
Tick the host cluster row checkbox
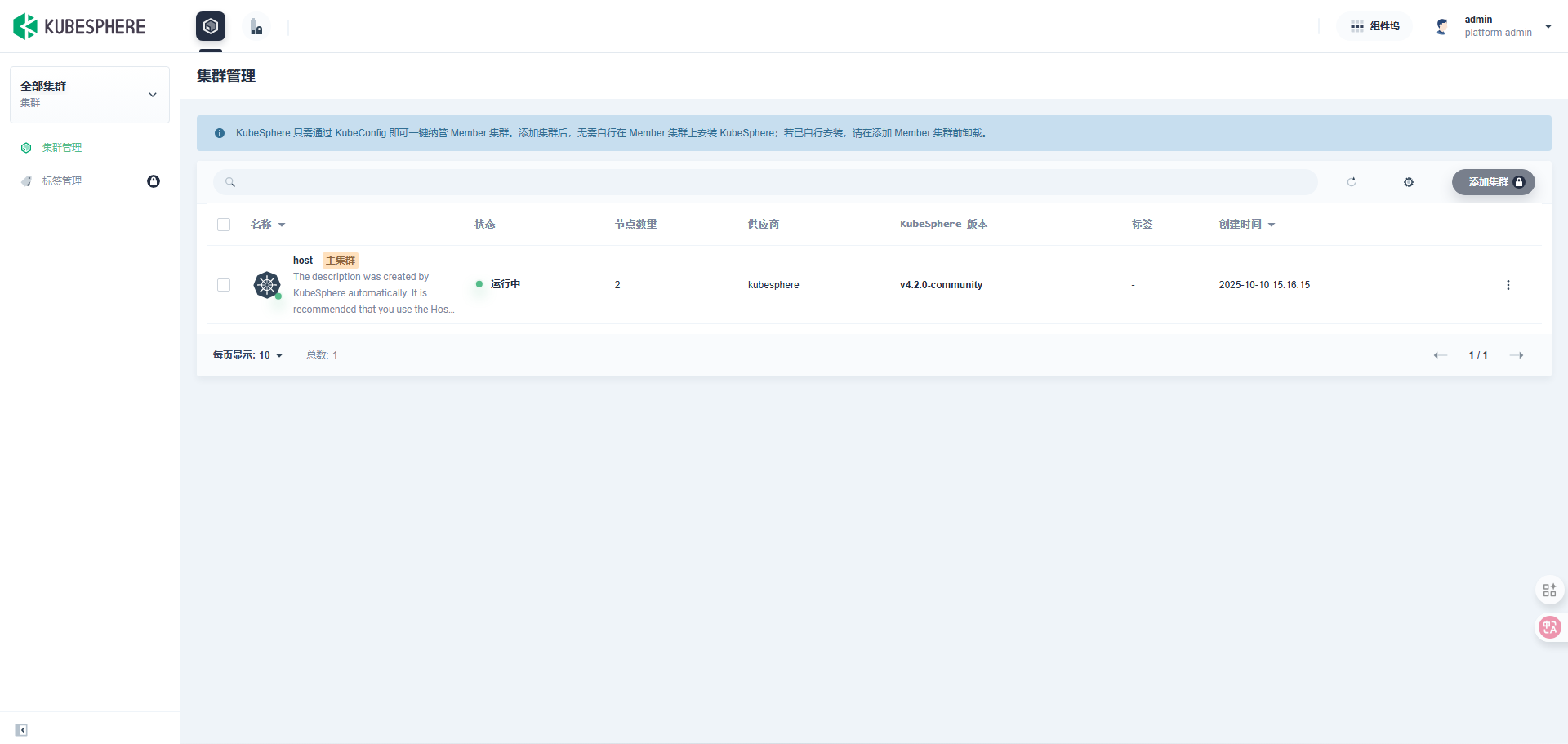(x=224, y=285)
